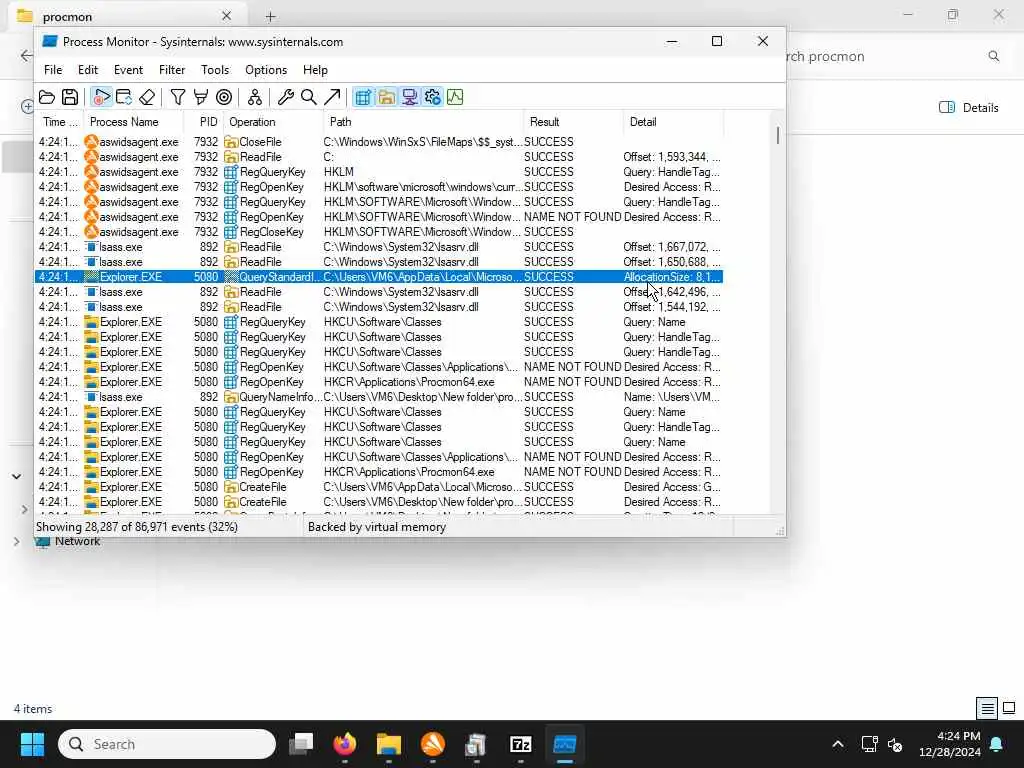Screen dimensions: 1024x768
Task: Open the Event menu
Action: click(128, 70)
